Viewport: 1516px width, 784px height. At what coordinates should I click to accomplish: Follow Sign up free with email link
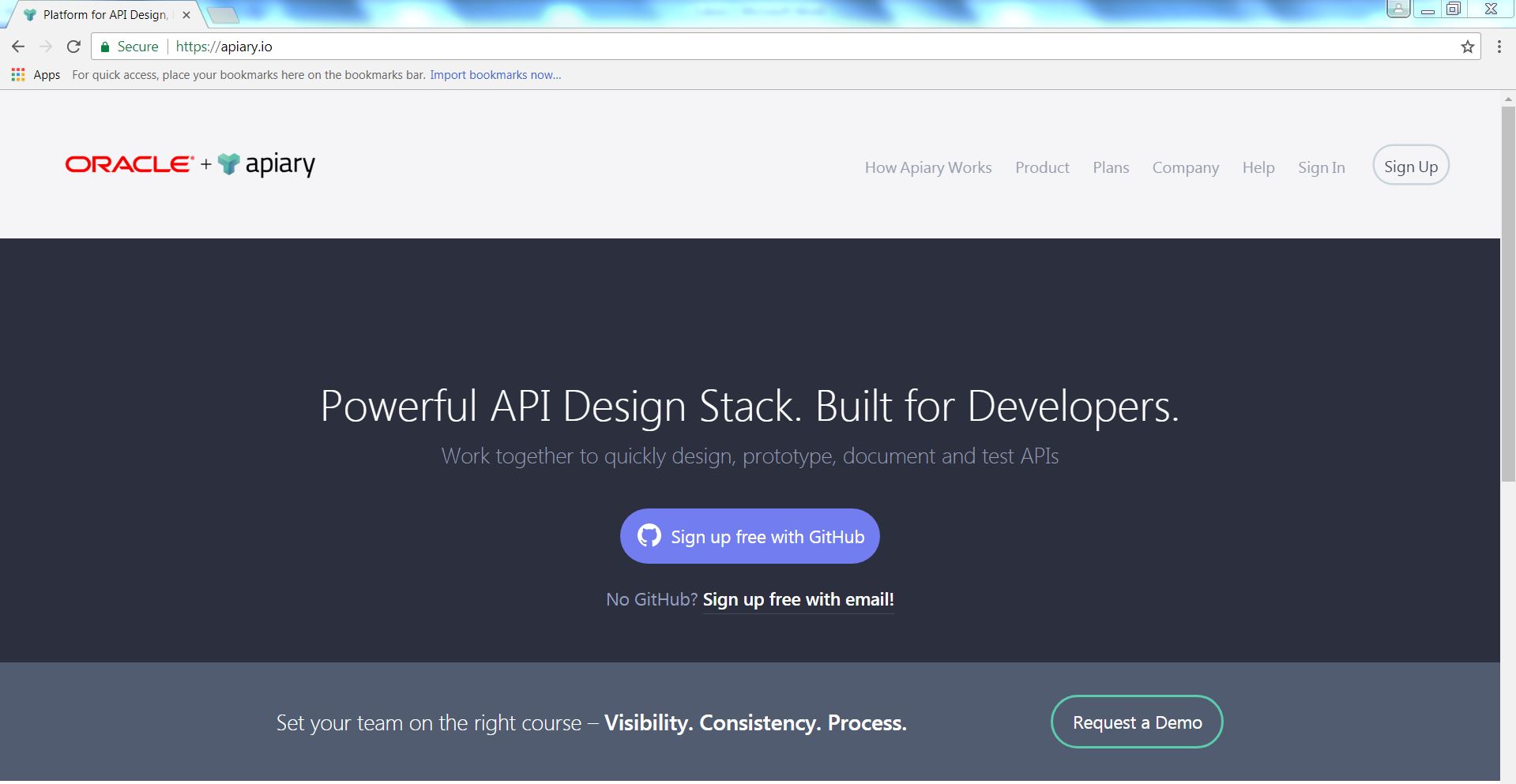798,599
